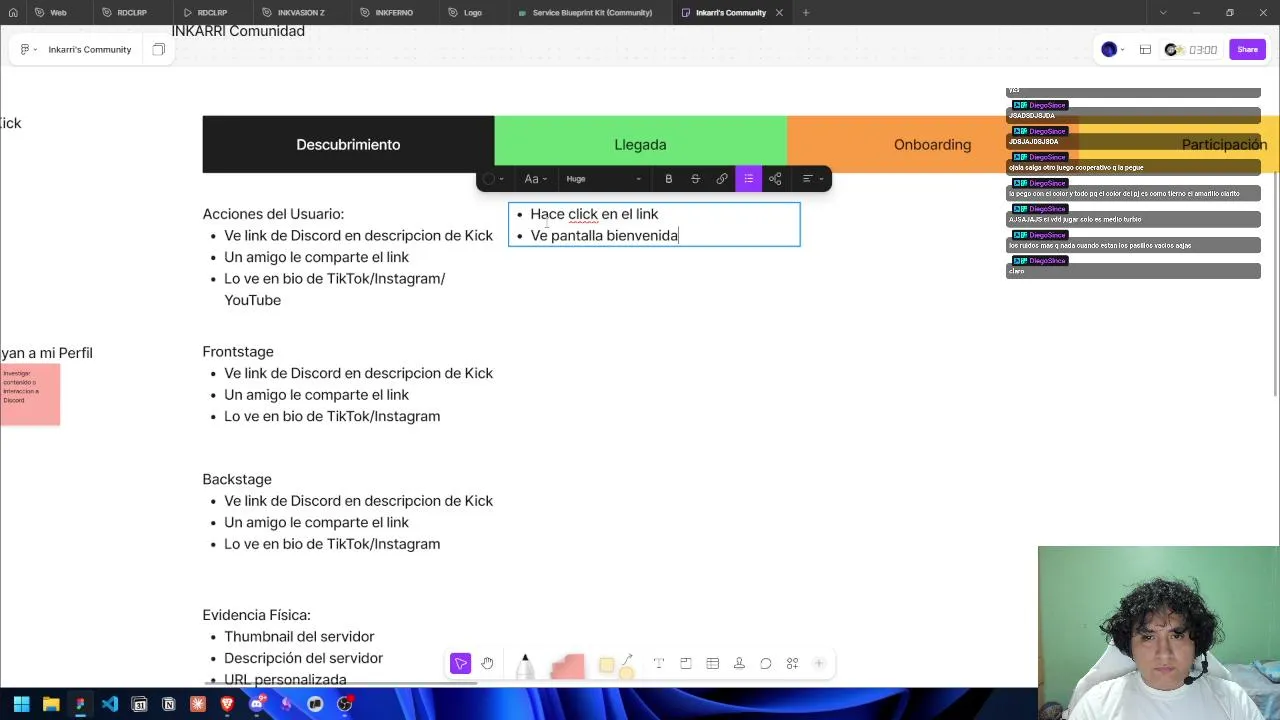1280x720 pixels.
Task: Open widgets and more tools
Action: (792, 664)
